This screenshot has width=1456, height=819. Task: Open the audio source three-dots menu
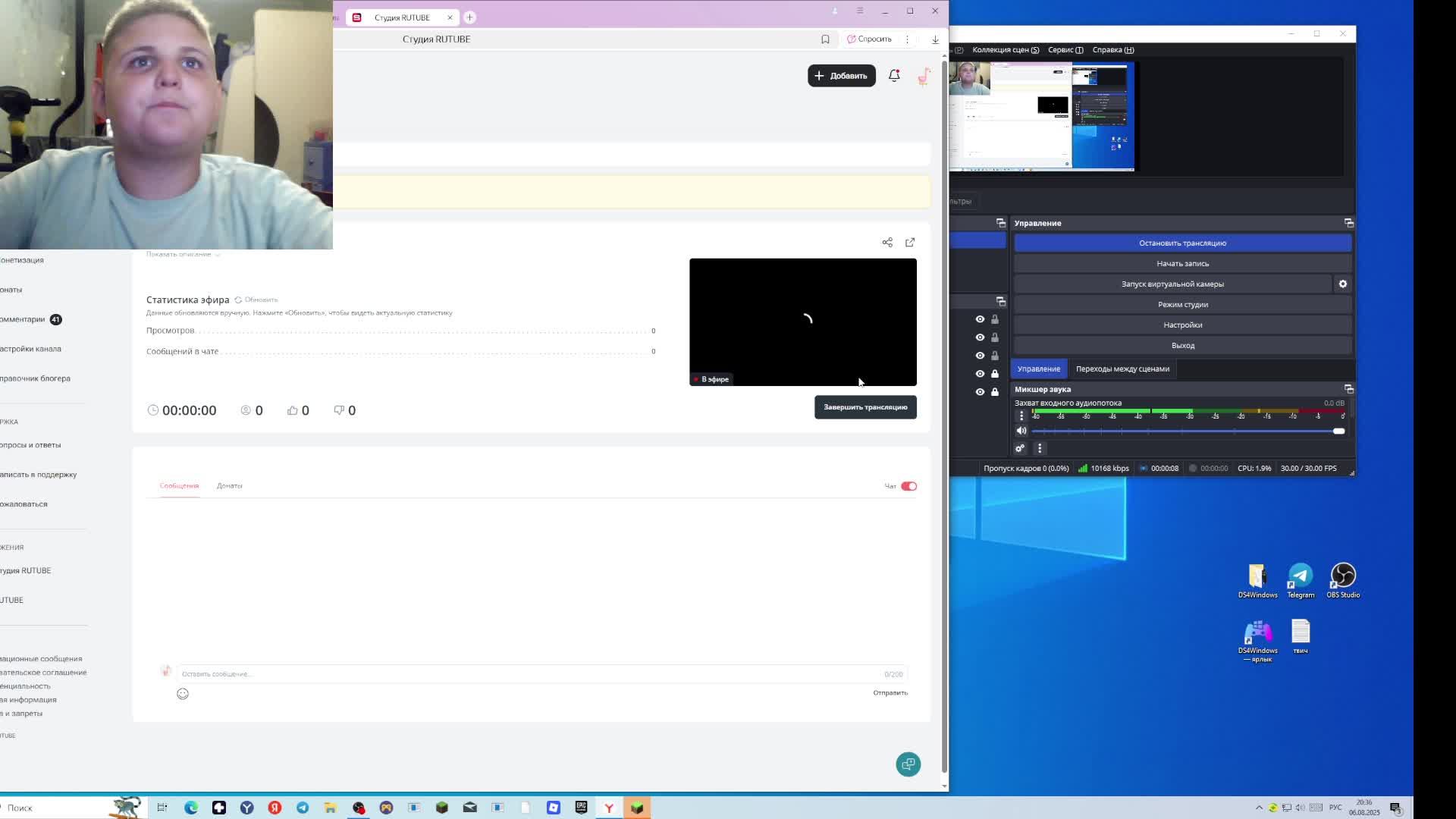[x=1021, y=416]
